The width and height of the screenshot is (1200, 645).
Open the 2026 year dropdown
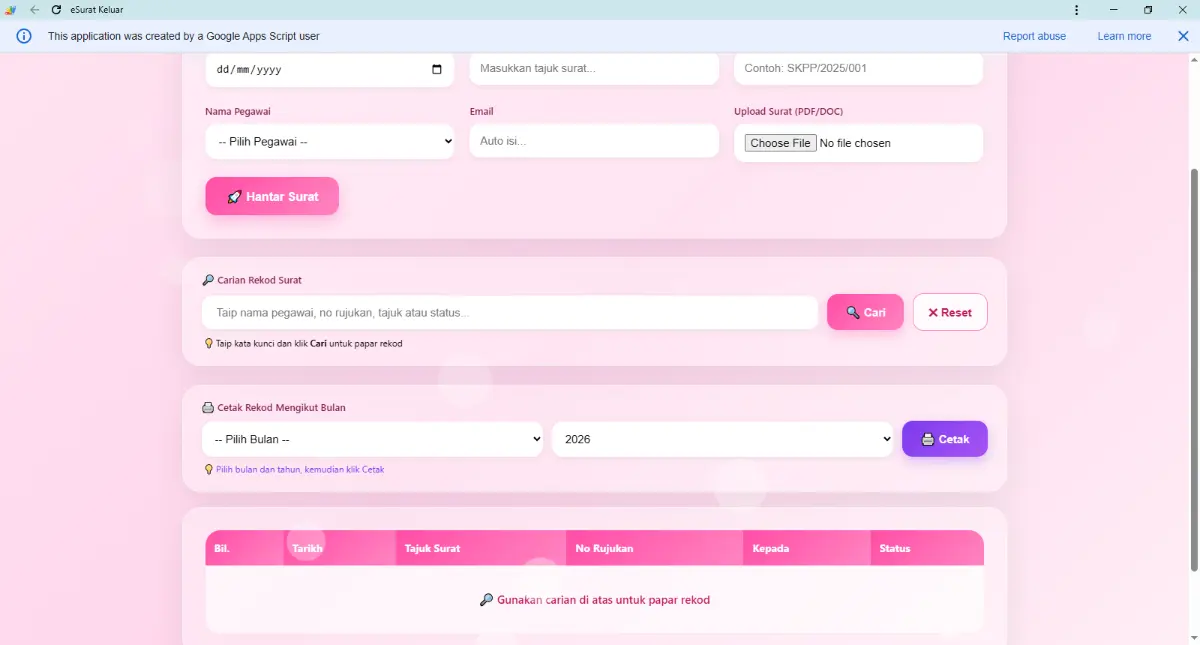(x=722, y=439)
